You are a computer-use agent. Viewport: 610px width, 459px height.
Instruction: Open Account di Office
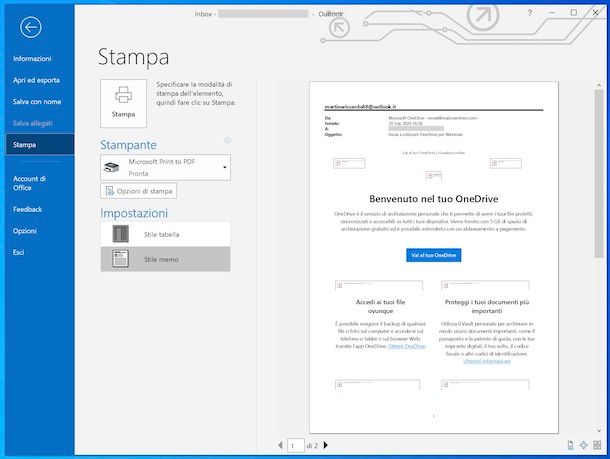click(x=29, y=183)
